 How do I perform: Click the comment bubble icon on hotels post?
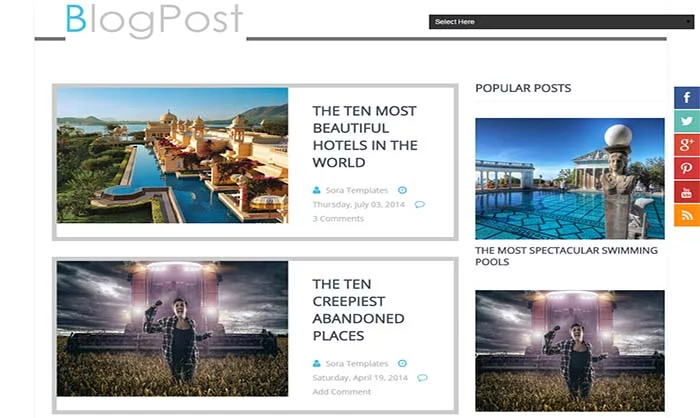coord(420,205)
